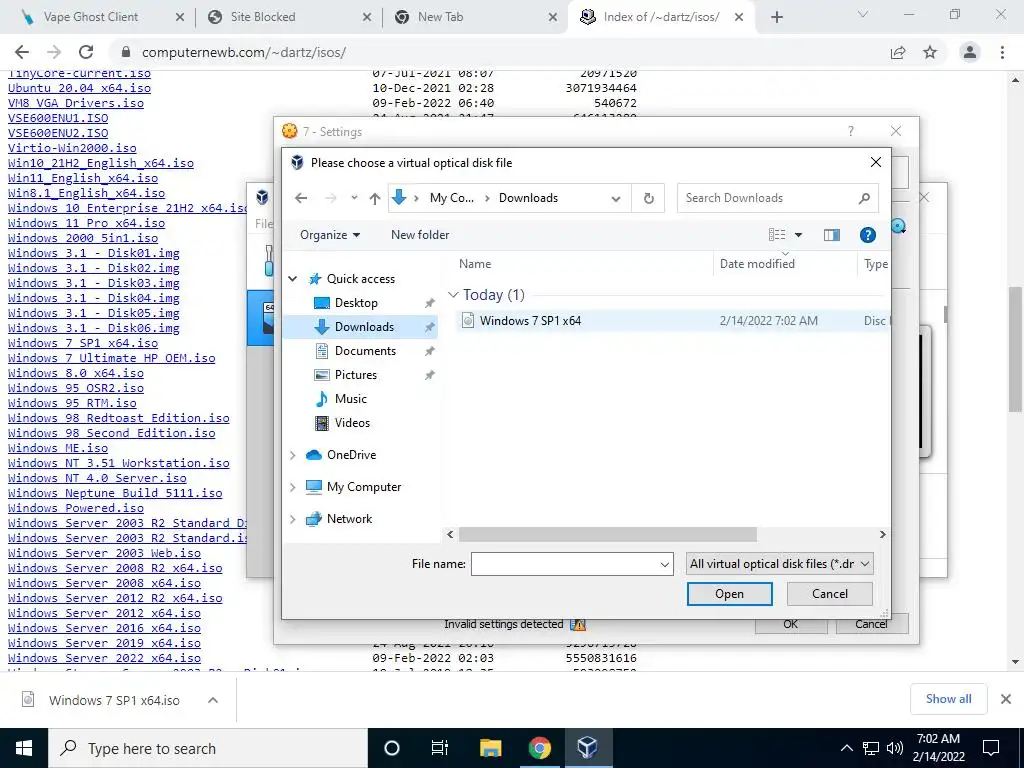Open volume control in system tray
The image size is (1024, 768).
pos(895,748)
